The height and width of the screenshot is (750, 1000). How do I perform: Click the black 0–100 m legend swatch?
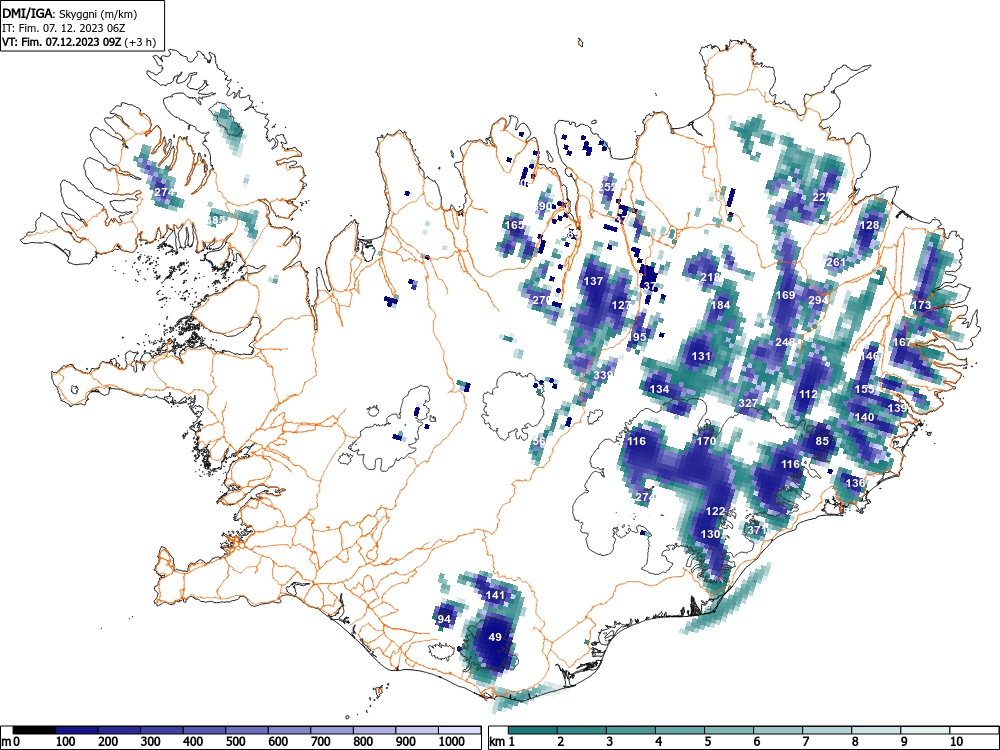coord(34,730)
